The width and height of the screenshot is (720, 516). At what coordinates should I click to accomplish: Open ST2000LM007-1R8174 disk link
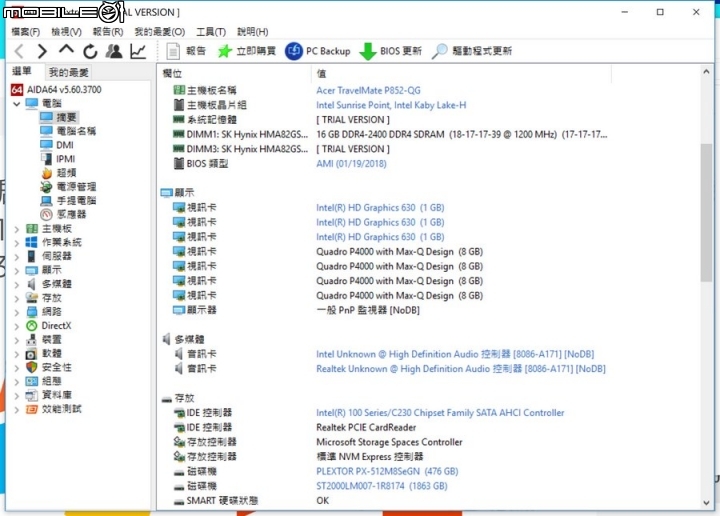coord(382,486)
